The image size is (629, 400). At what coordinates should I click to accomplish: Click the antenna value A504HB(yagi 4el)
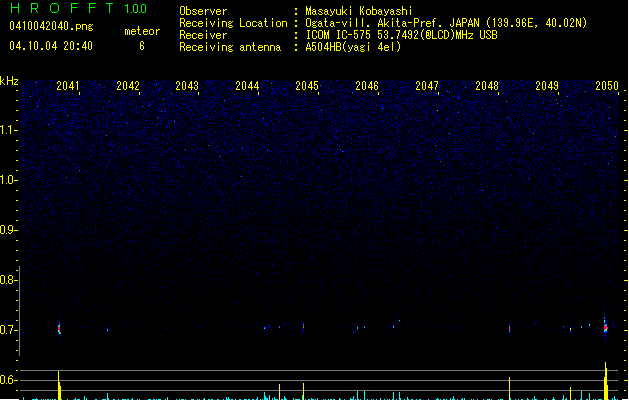pos(353,47)
